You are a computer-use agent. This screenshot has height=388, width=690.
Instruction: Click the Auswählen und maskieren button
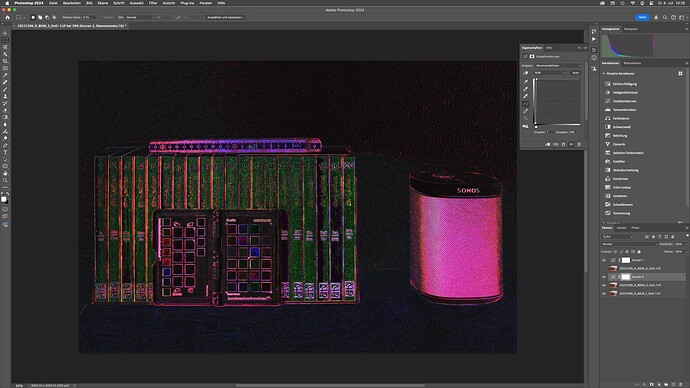[226, 17]
